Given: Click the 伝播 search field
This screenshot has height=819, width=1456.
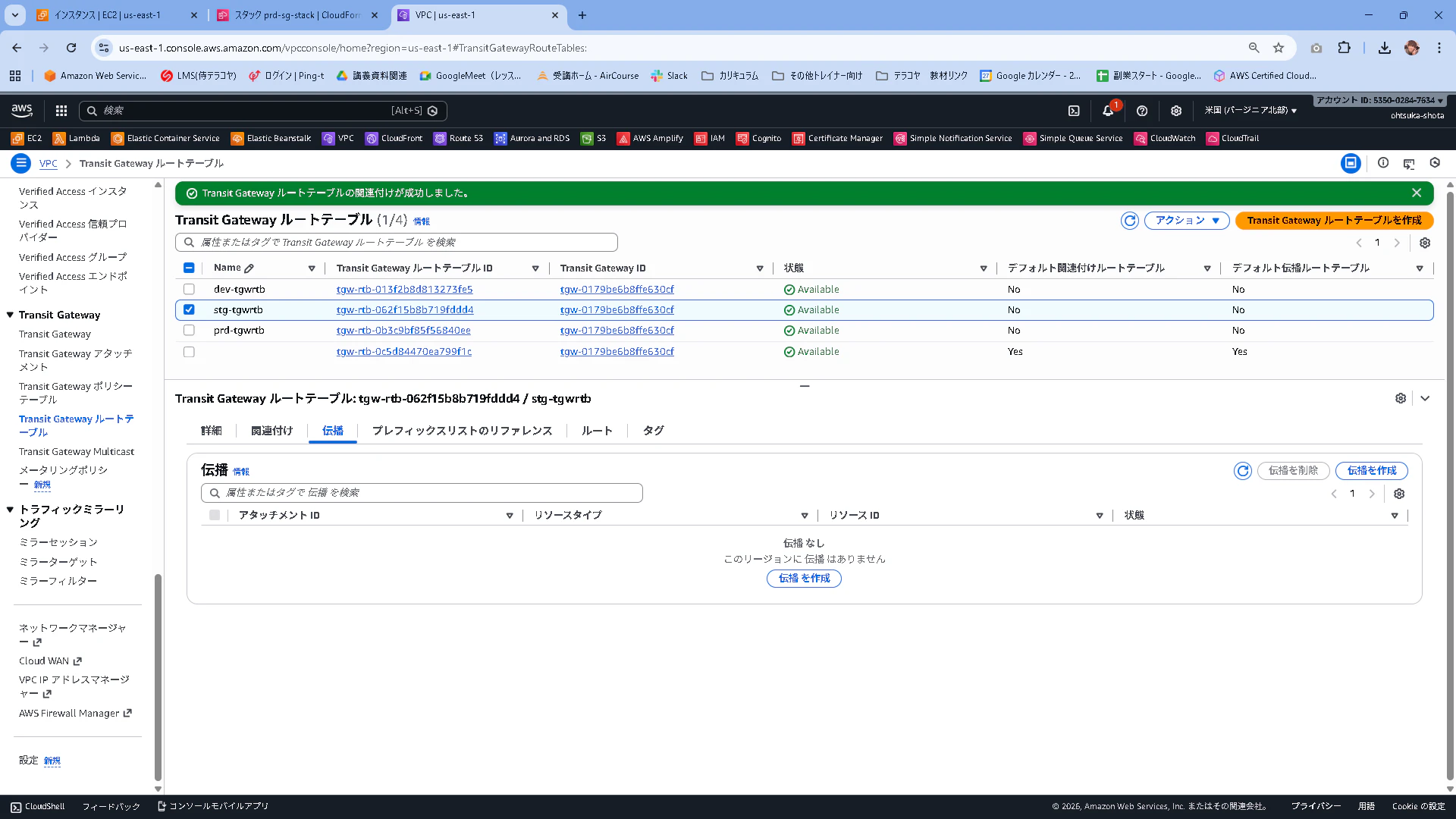Looking at the screenshot, I should 422,493.
